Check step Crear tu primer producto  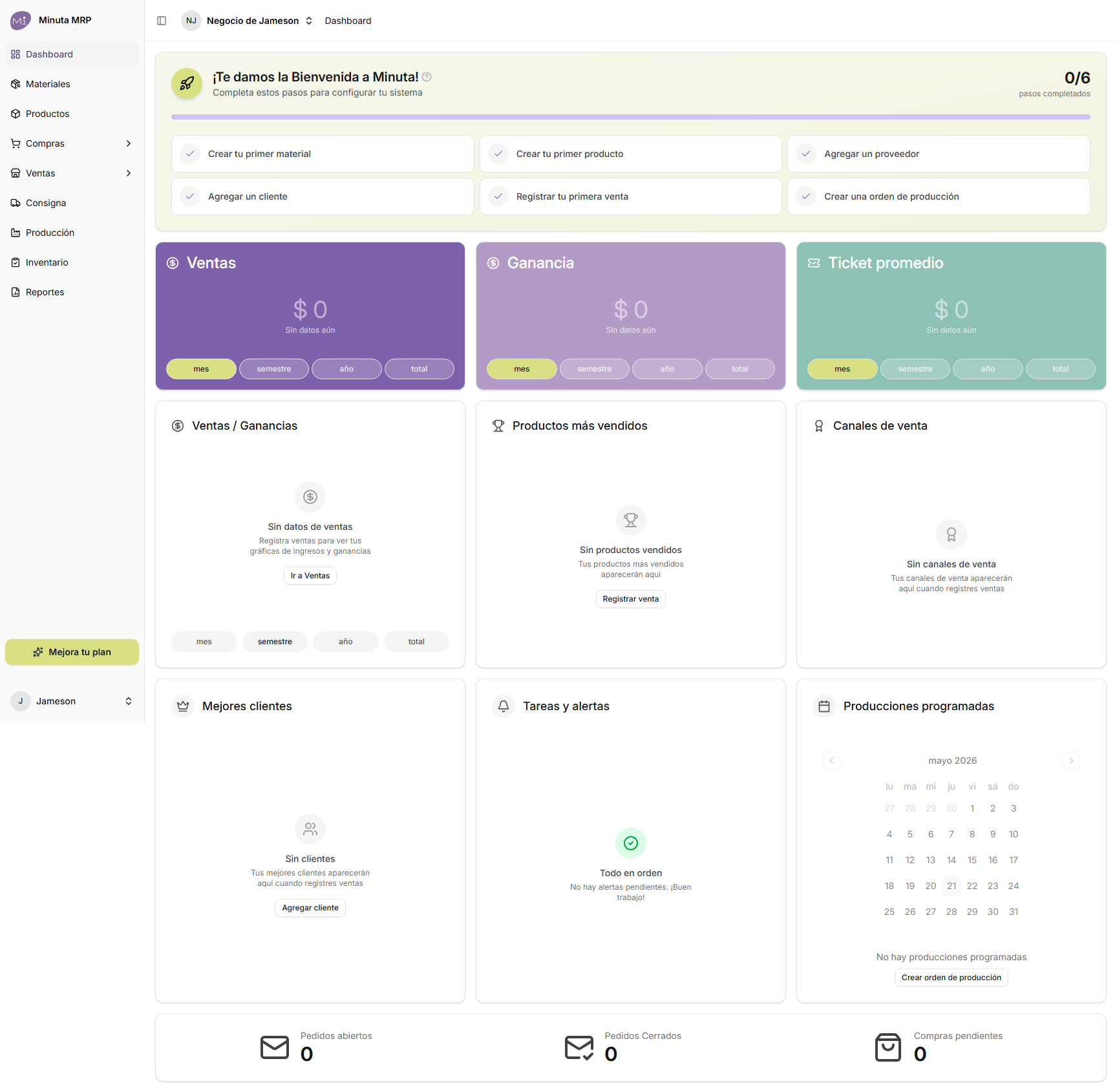click(x=631, y=154)
